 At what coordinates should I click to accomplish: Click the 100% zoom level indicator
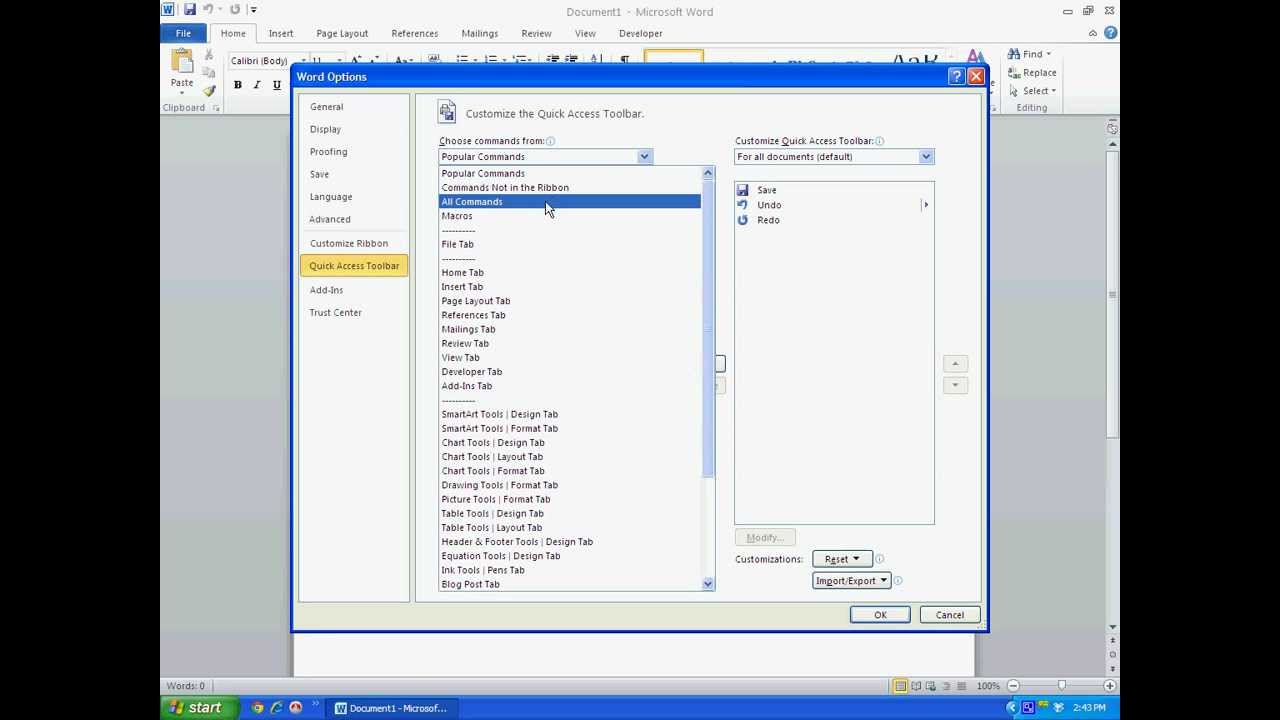click(988, 686)
